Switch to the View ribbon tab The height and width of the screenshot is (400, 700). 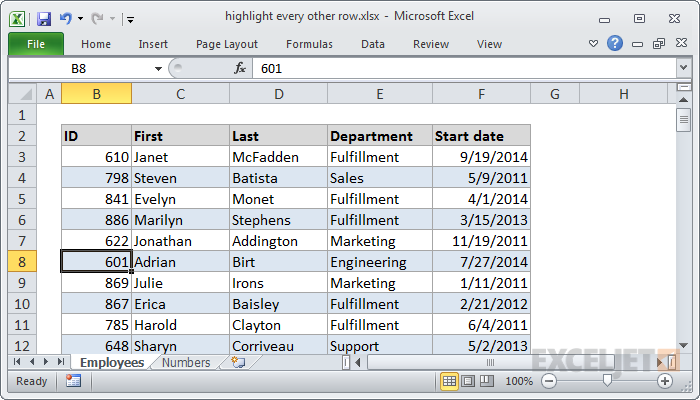coord(489,44)
